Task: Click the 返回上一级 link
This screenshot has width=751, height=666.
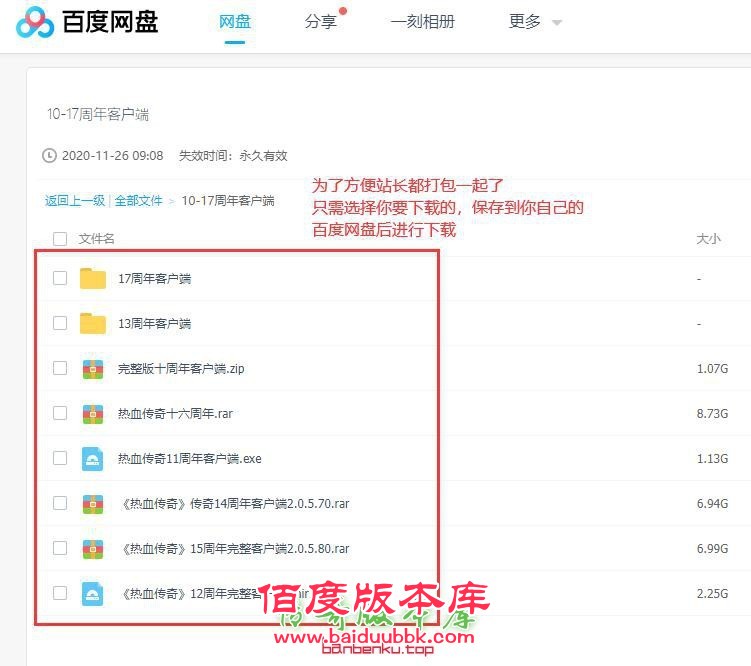Action: (75, 200)
